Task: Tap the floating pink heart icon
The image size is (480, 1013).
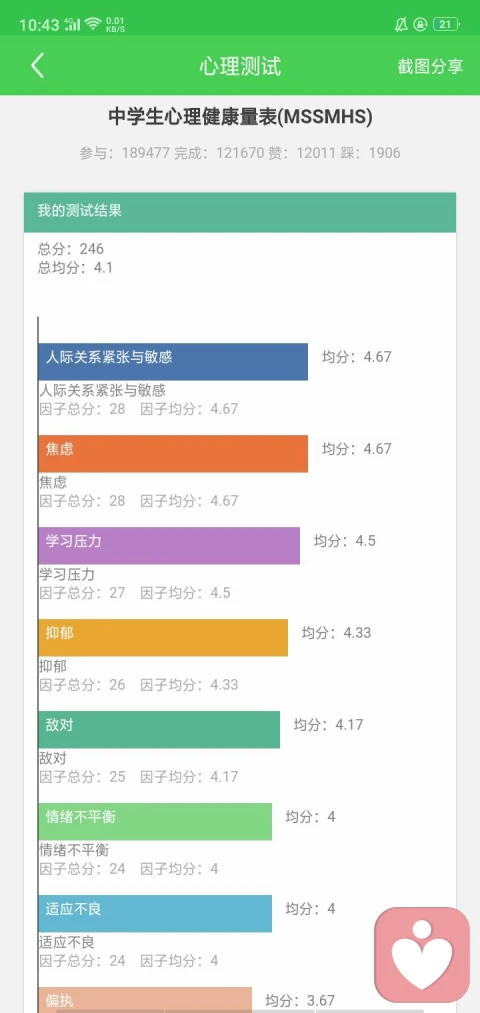Action: point(422,955)
